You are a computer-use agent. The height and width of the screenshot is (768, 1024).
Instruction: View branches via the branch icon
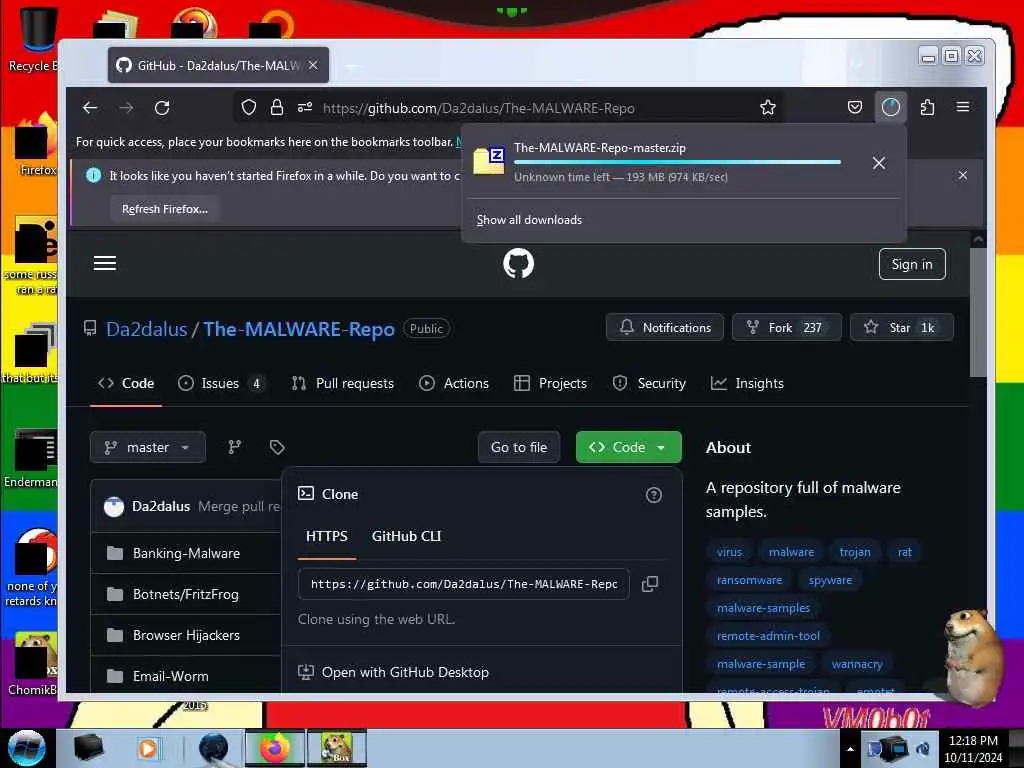tap(234, 447)
